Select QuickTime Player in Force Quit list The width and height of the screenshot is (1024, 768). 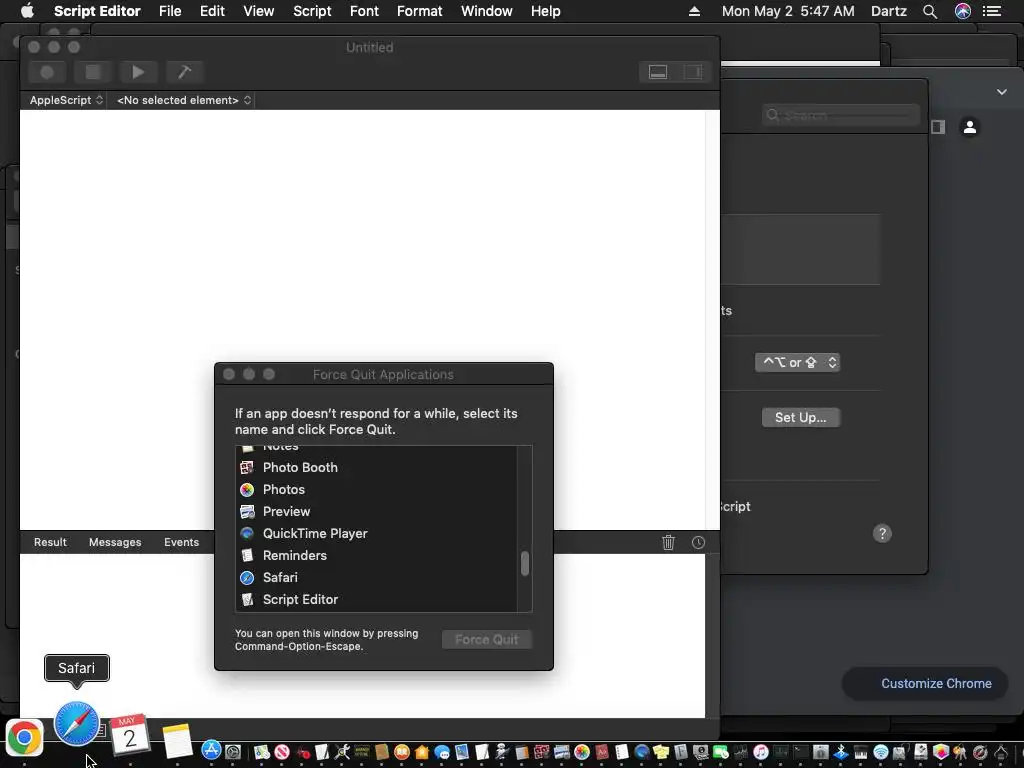pos(376,534)
